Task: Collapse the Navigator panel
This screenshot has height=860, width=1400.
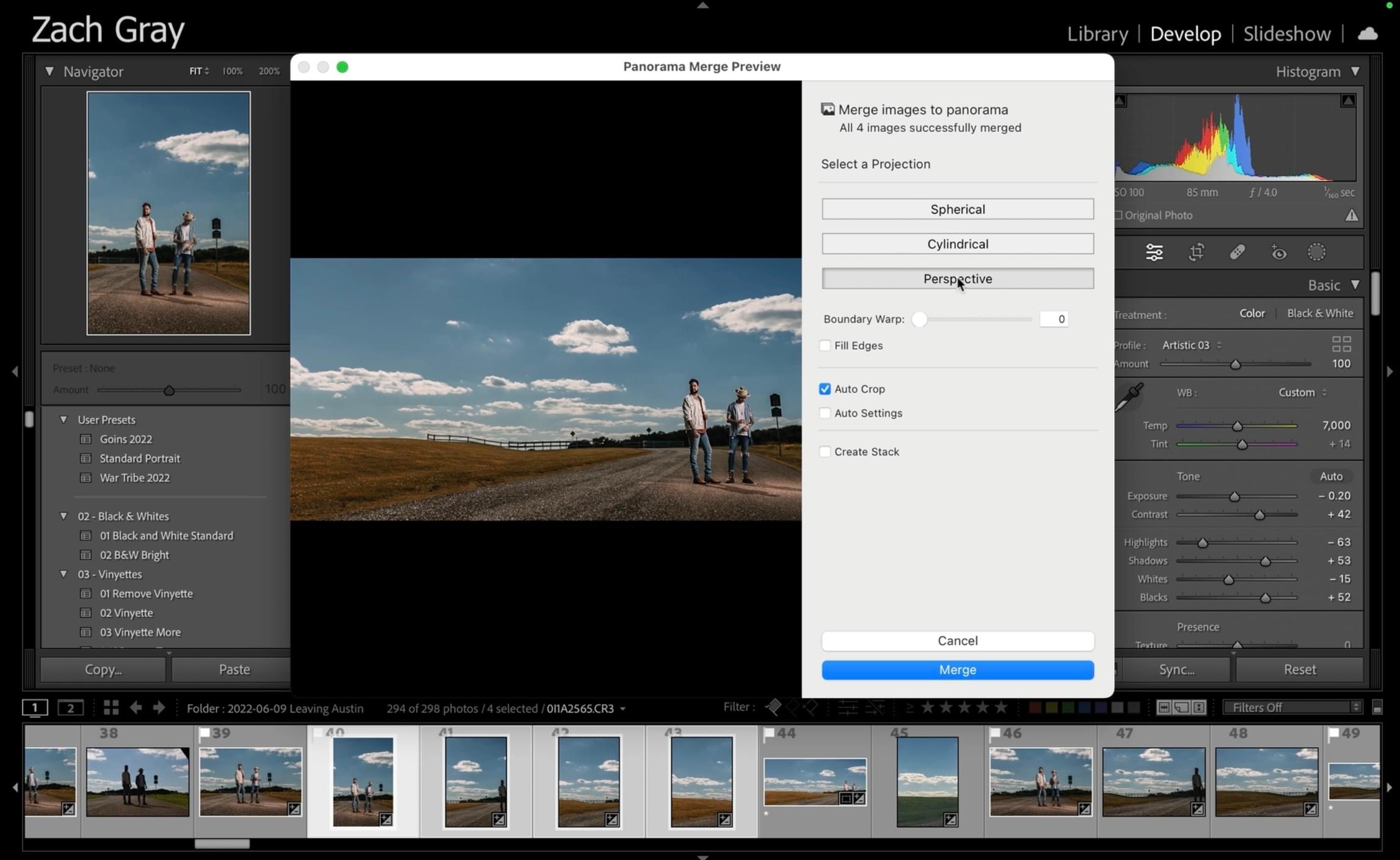Action: (x=49, y=71)
